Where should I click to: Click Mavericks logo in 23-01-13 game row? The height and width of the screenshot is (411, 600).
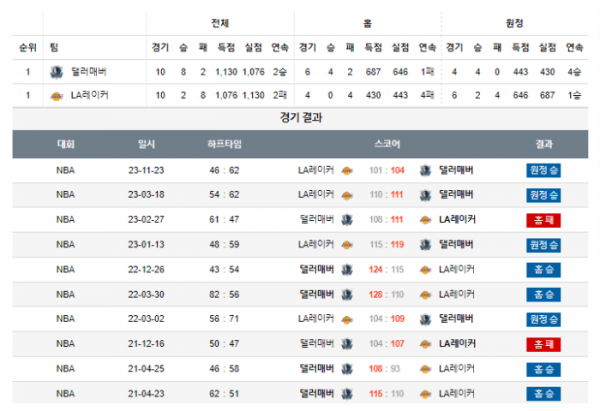[x=426, y=245]
